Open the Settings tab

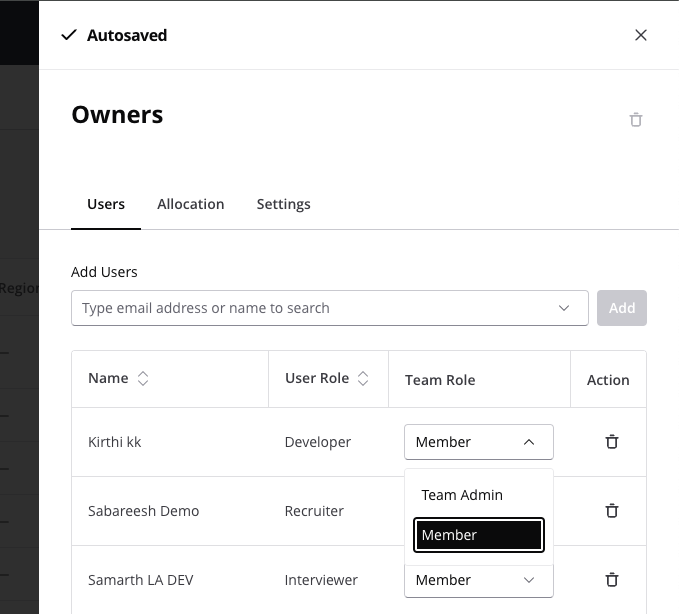pyautogui.click(x=283, y=204)
